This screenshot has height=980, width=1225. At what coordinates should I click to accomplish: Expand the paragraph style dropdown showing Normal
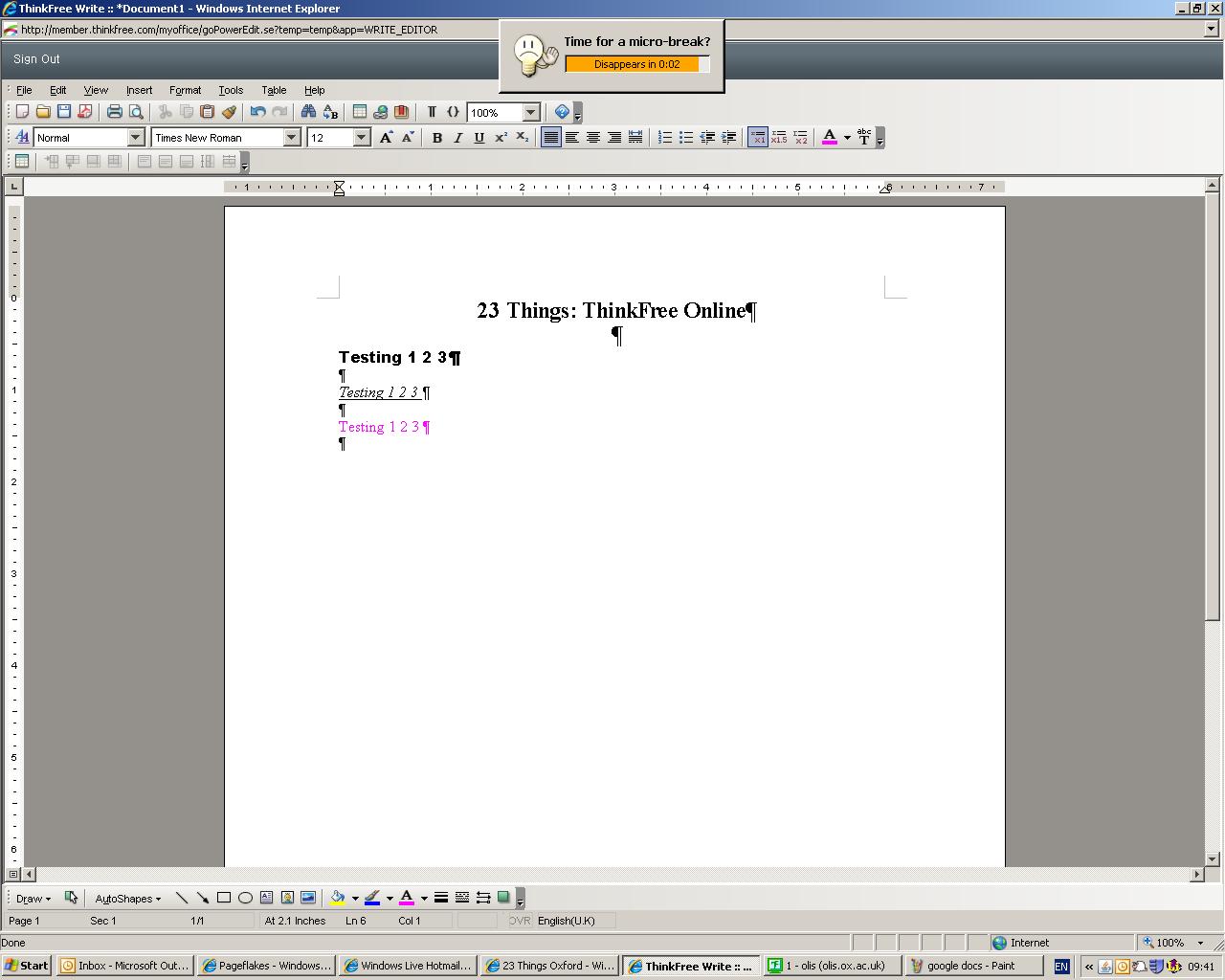coord(135,138)
